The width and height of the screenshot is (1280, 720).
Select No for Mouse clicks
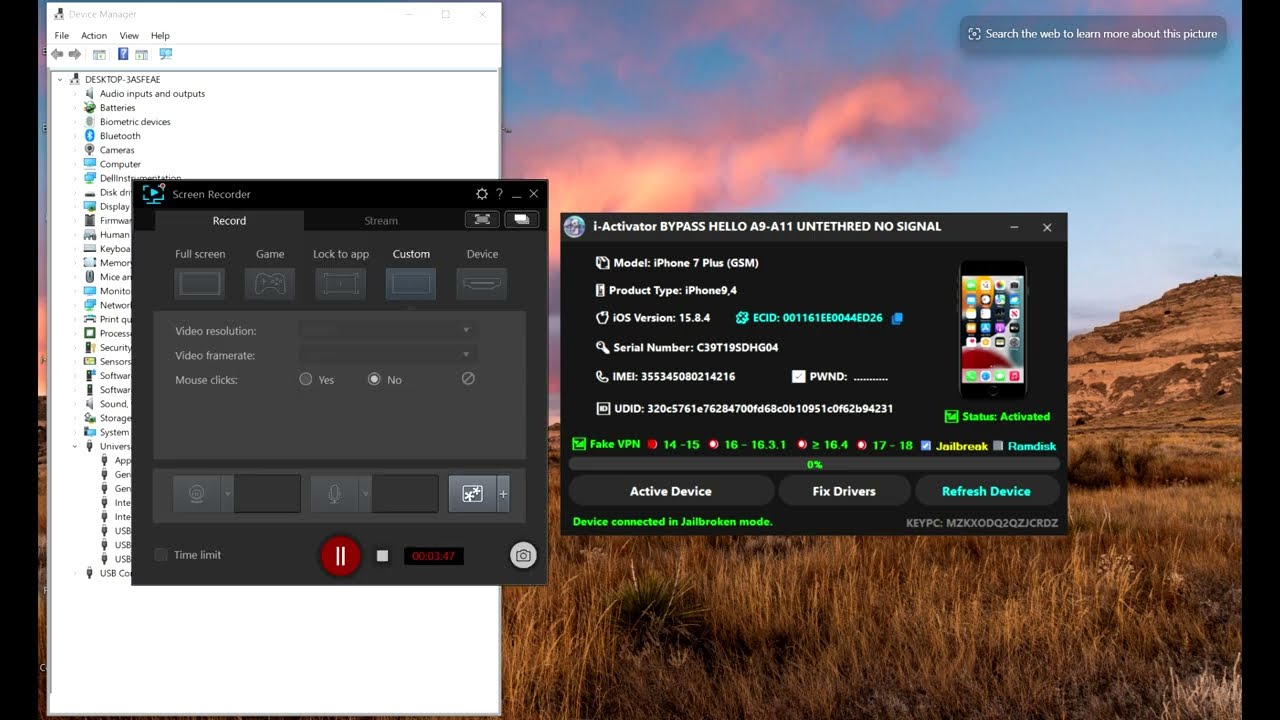click(x=374, y=379)
